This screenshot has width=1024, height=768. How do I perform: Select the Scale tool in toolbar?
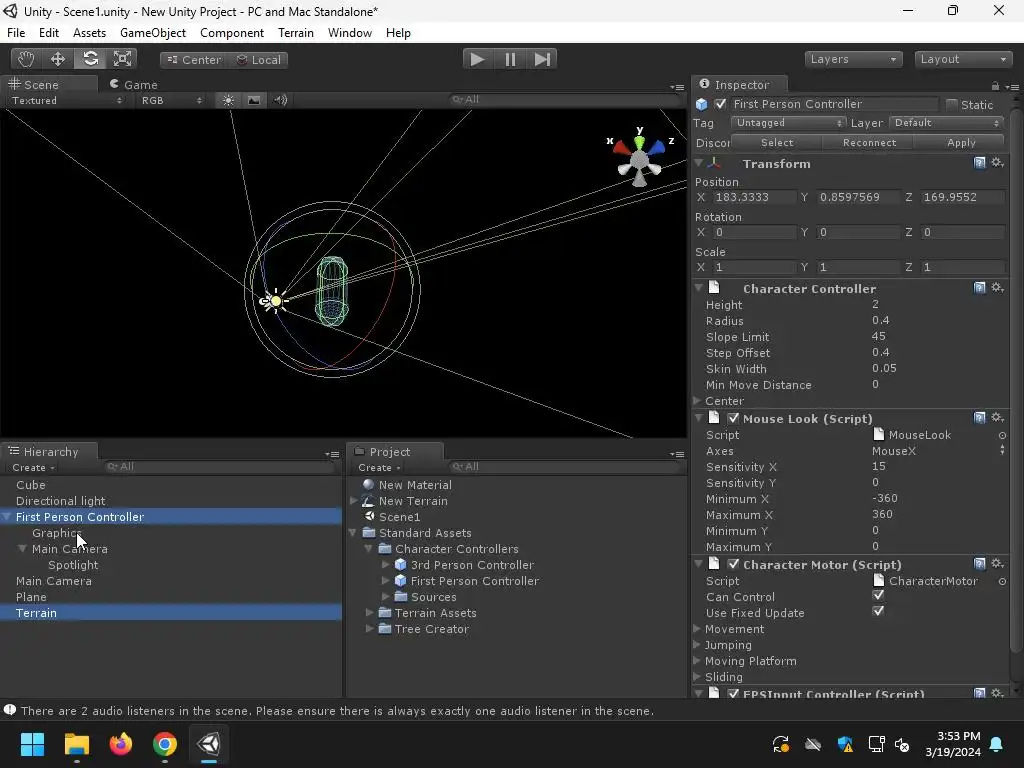click(x=122, y=59)
